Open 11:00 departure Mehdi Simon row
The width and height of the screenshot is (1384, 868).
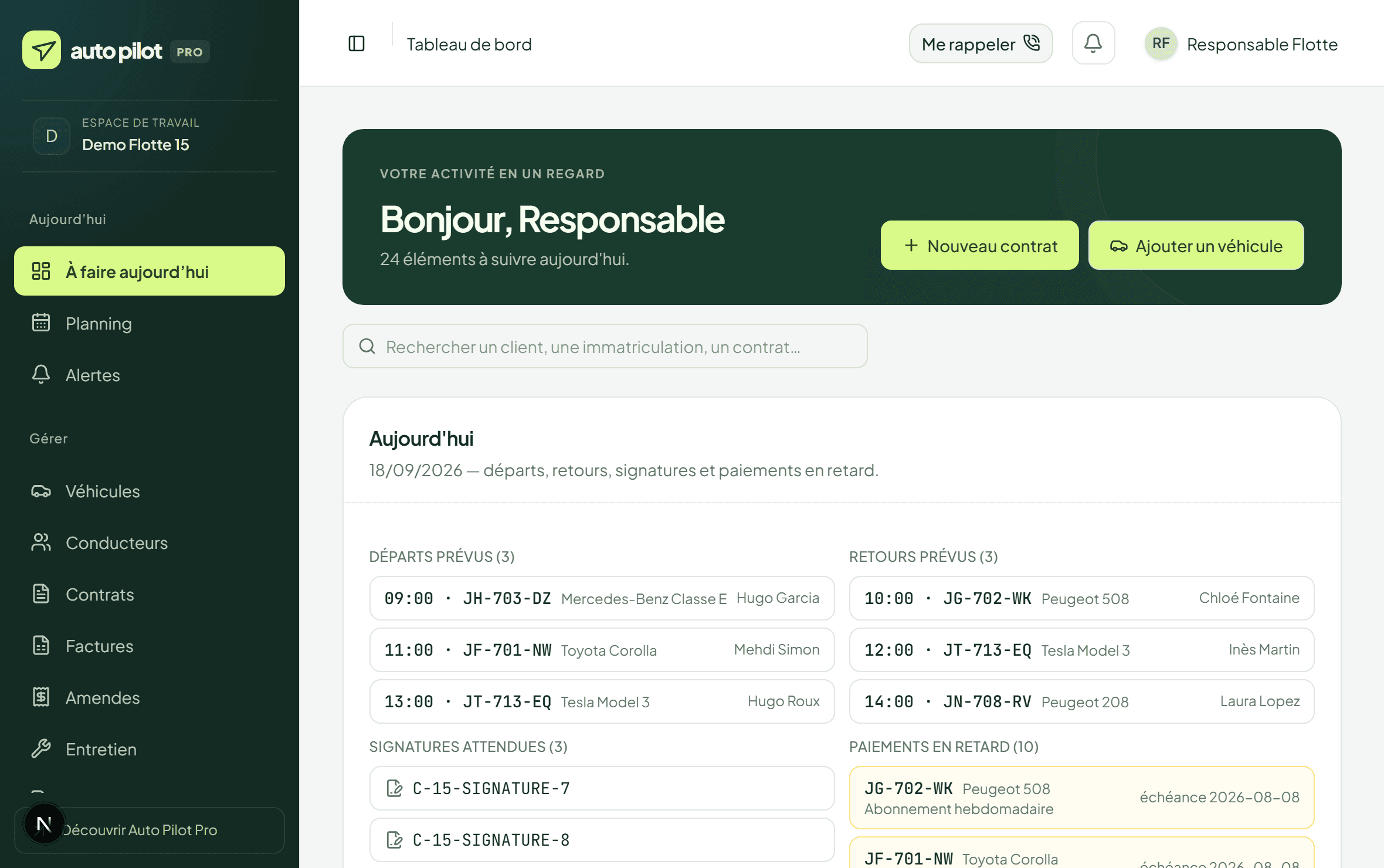[x=602, y=650]
